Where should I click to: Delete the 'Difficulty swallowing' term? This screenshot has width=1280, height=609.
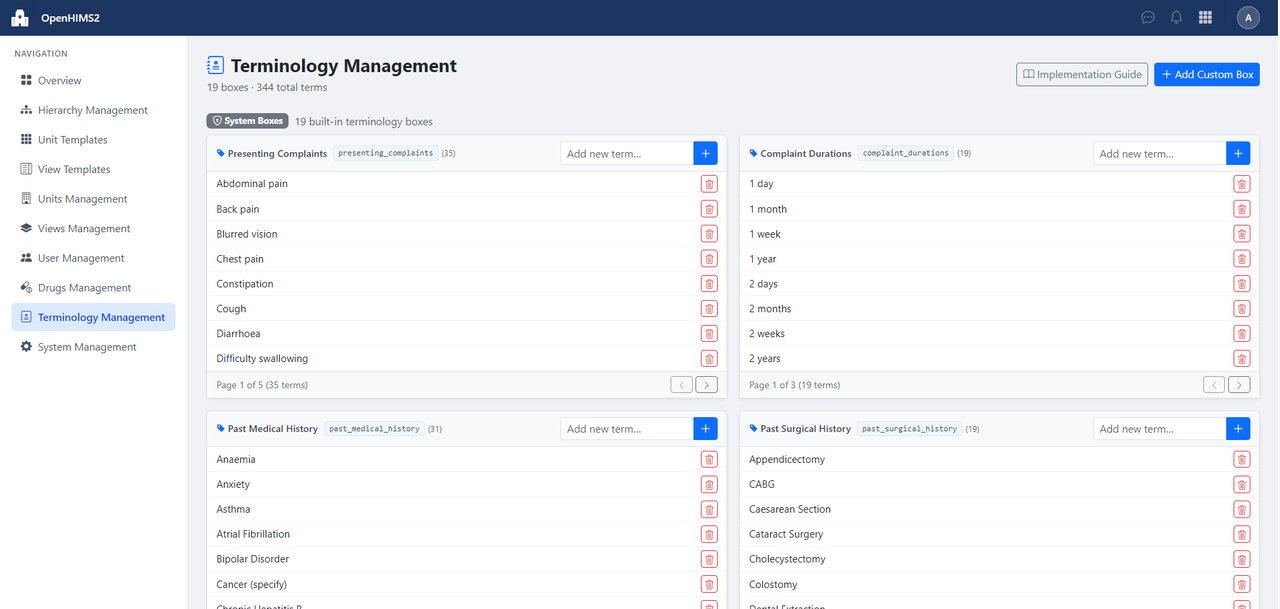click(x=709, y=359)
